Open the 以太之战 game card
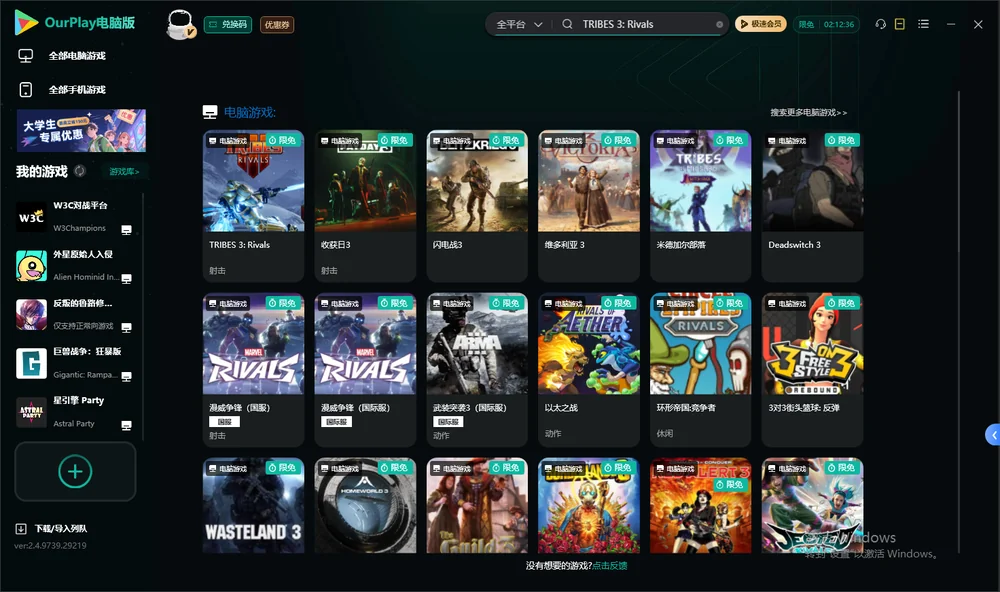The height and width of the screenshot is (592, 1000). pos(589,369)
